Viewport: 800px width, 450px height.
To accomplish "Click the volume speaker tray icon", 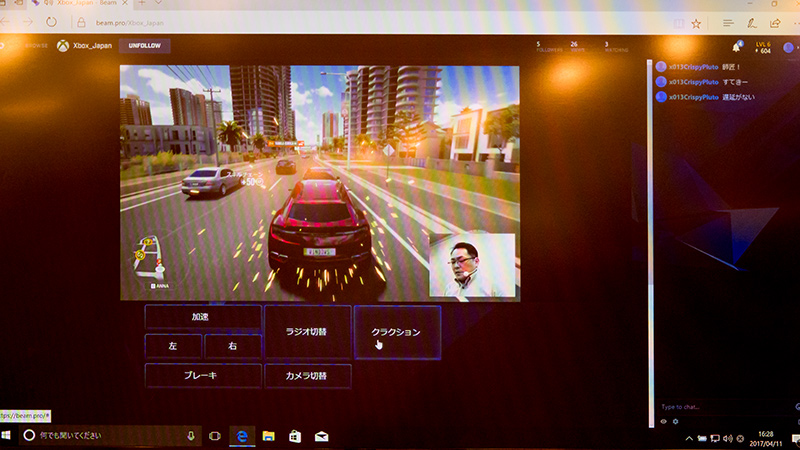I will coord(728,439).
